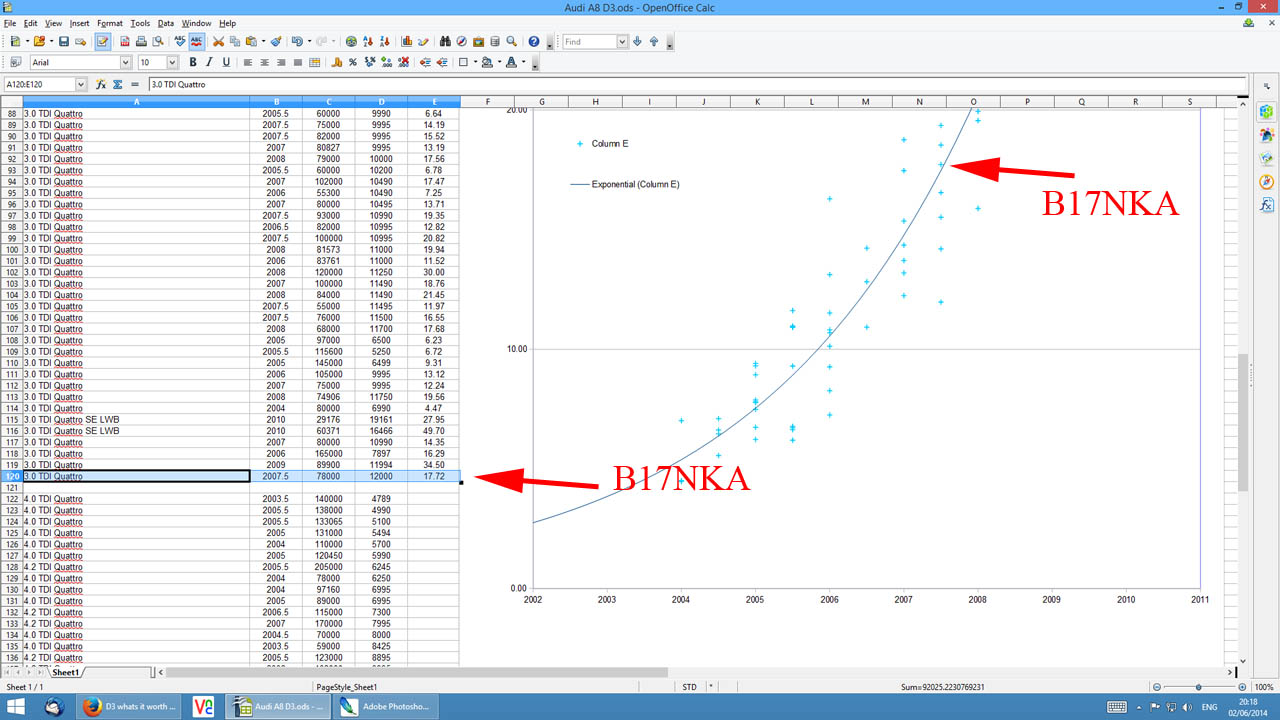Click the Export as PDF icon
1280x720 pixels.
tap(125, 42)
